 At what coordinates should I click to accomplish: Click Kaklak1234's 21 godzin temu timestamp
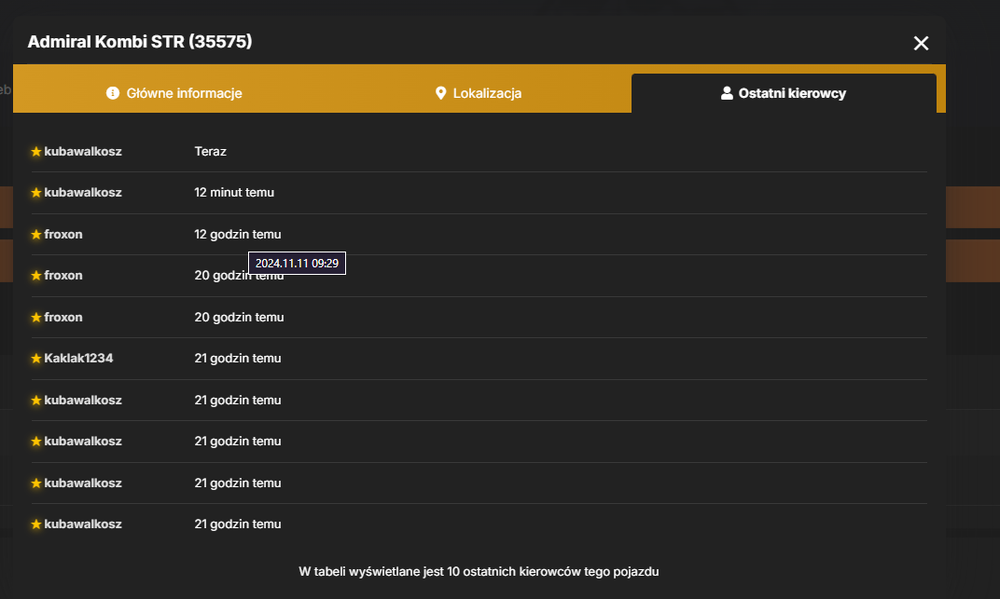point(237,358)
